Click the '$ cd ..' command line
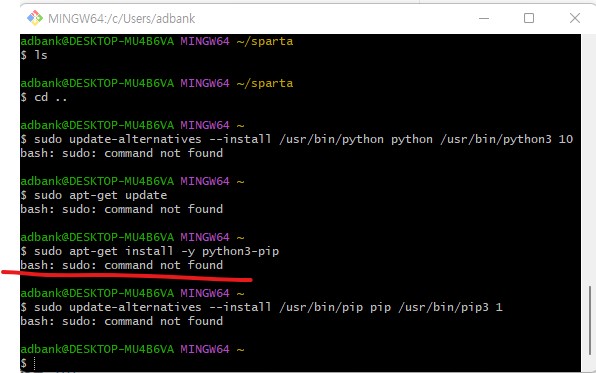This screenshot has height=373, width=596. coord(44,97)
